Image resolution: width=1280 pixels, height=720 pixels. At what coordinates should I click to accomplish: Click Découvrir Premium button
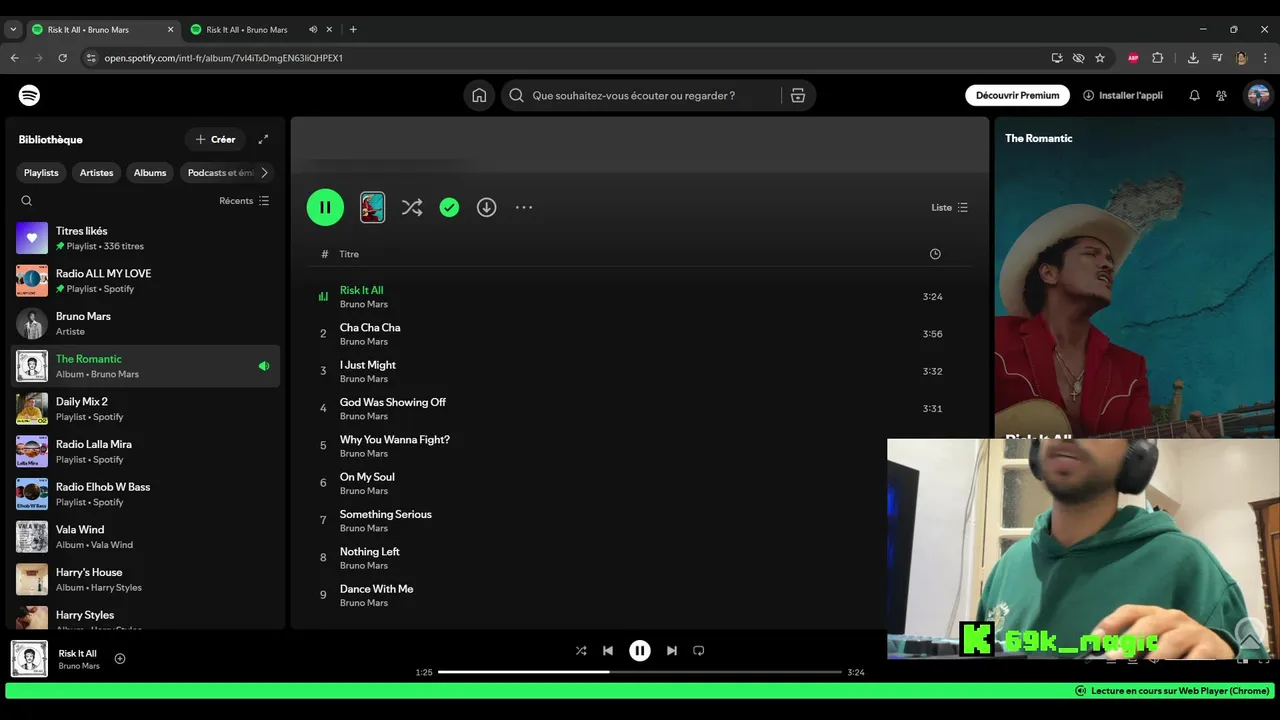(x=1017, y=96)
